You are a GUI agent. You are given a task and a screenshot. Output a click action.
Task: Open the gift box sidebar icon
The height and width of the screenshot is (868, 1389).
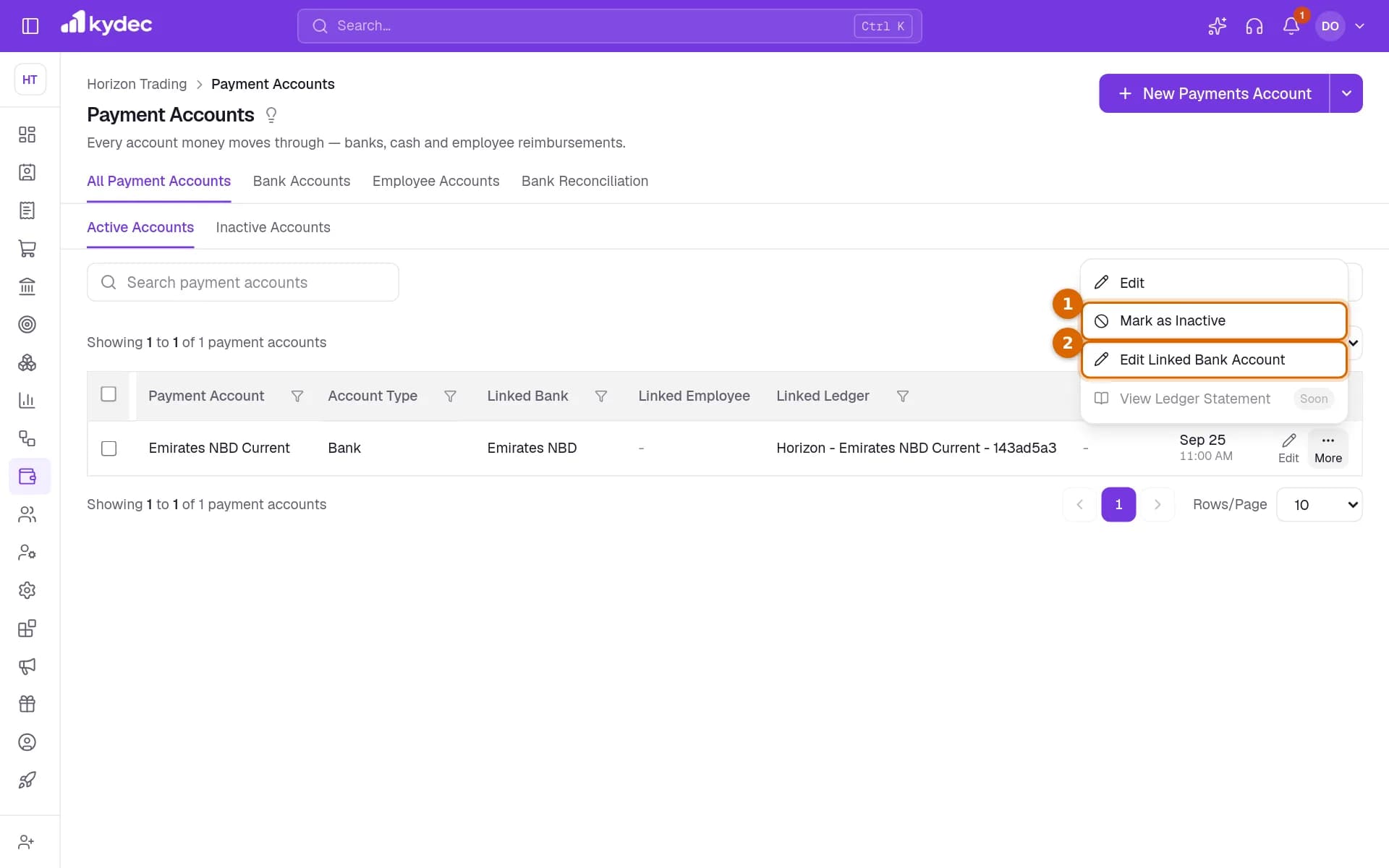click(27, 704)
